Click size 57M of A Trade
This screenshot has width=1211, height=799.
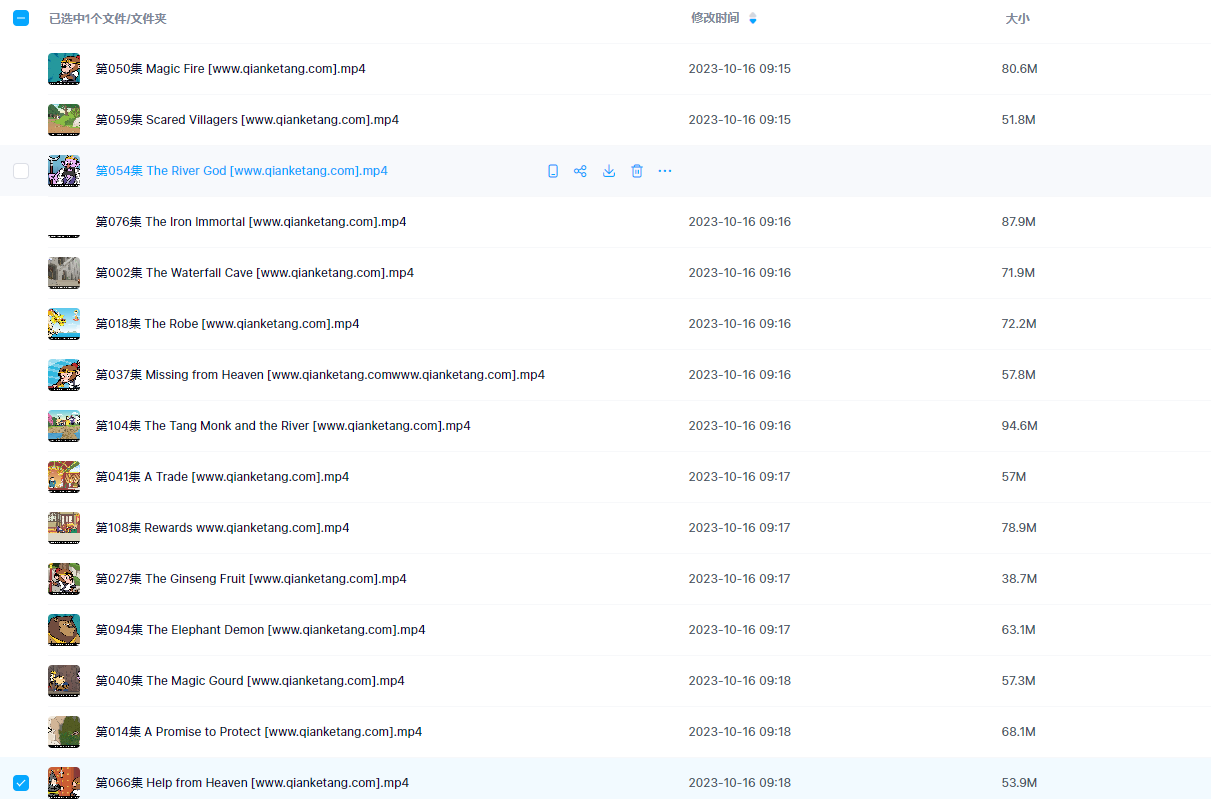tap(1014, 477)
